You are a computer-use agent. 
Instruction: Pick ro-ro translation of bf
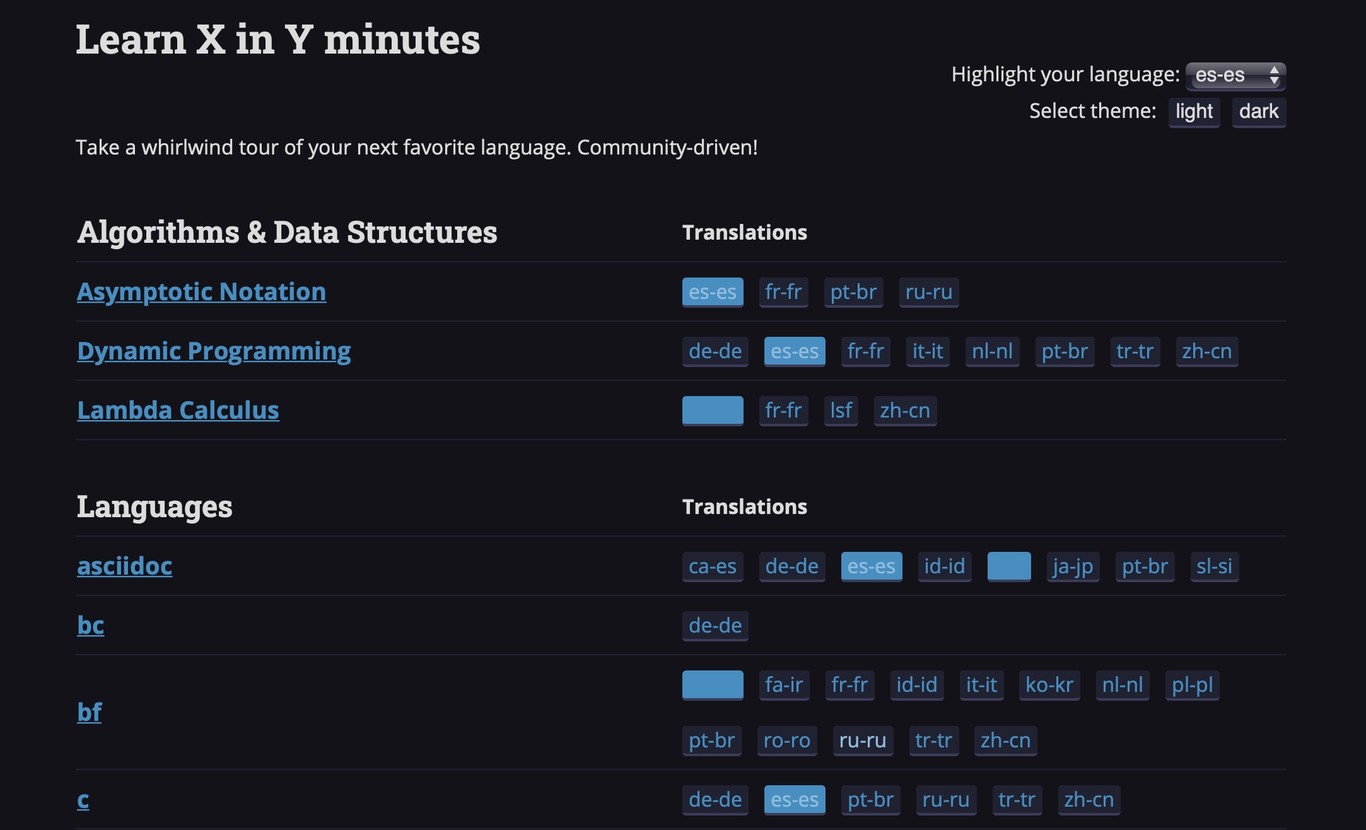(x=786, y=740)
